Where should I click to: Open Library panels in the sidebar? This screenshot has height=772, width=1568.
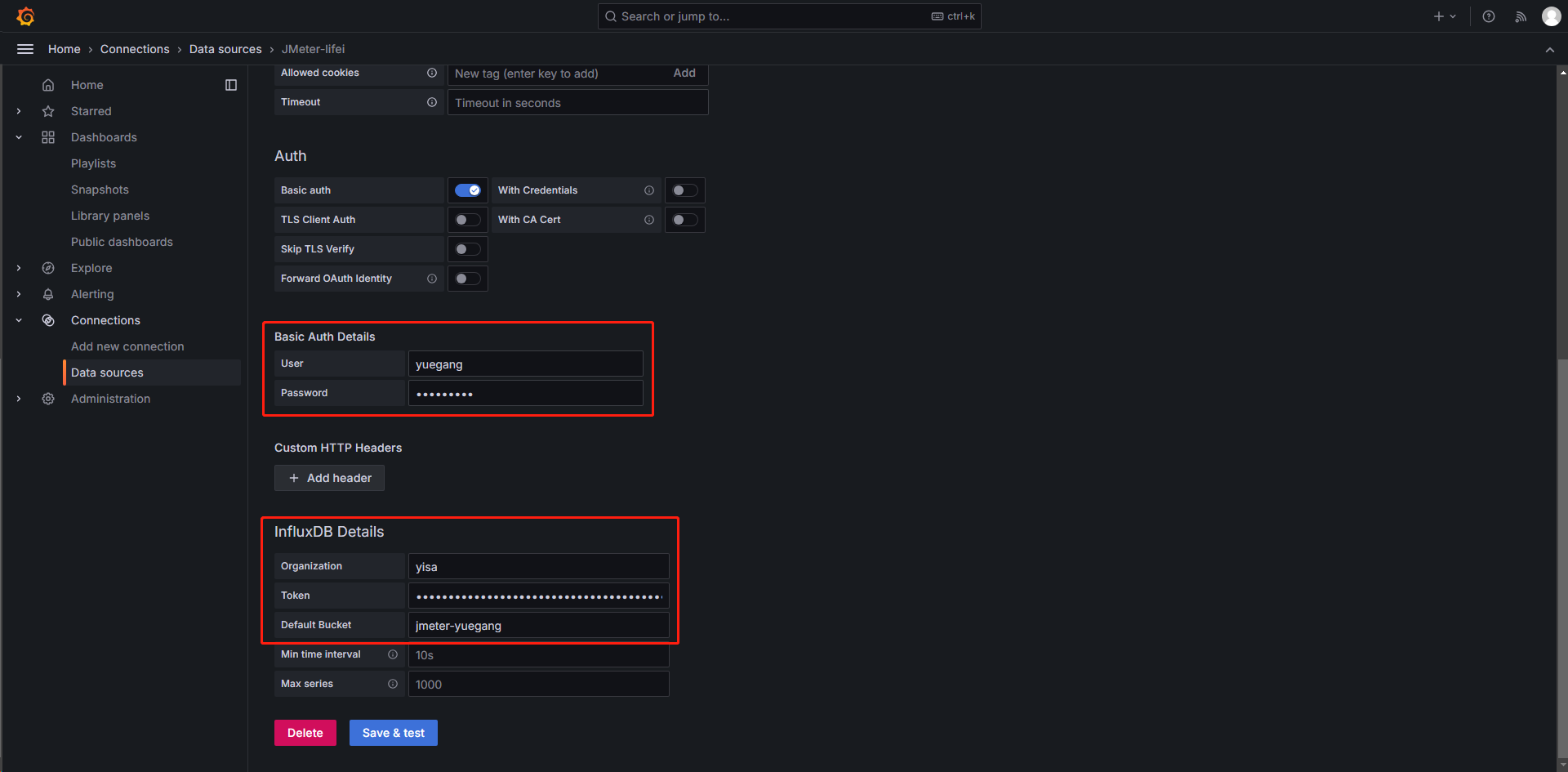click(110, 216)
